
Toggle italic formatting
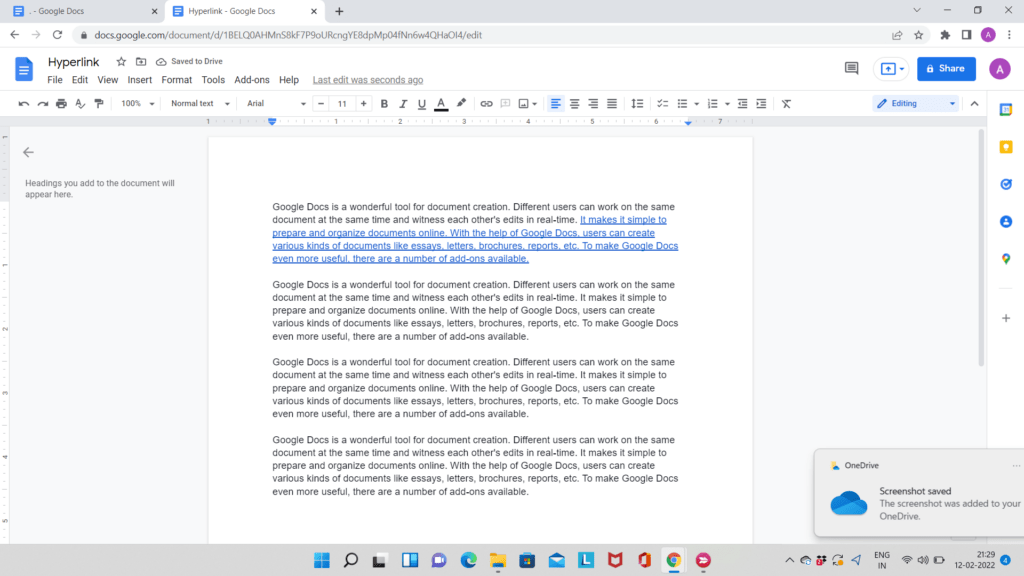[x=402, y=103]
